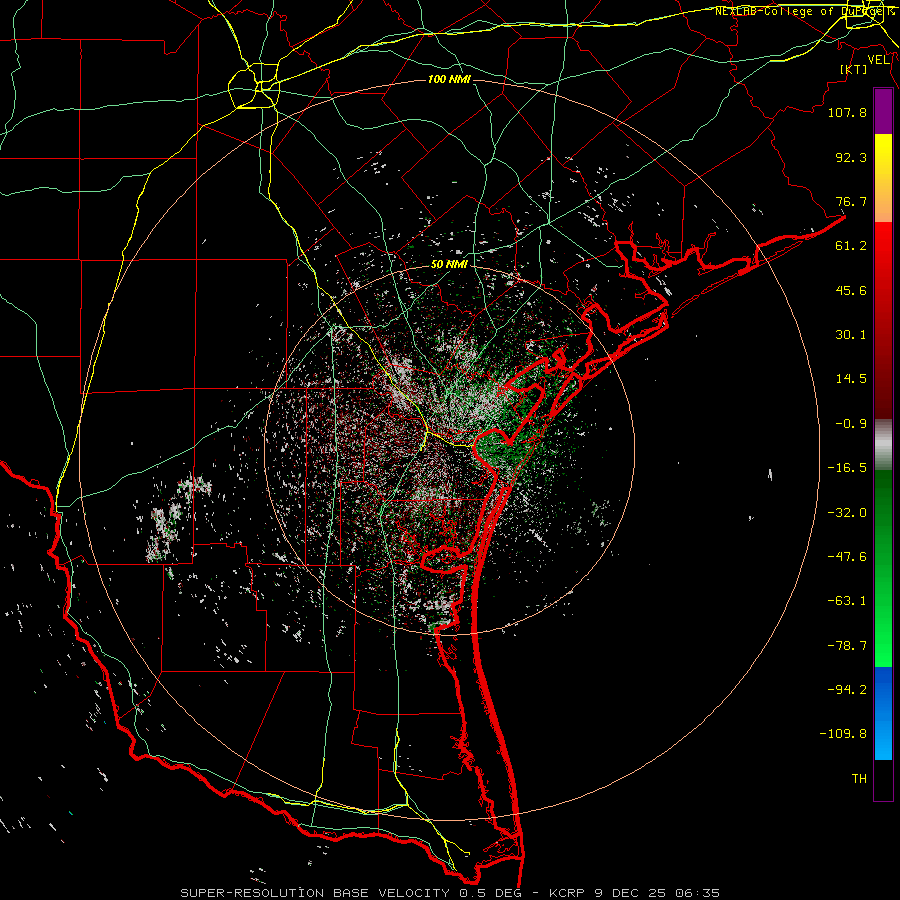Click the -47.6 velocity scale value
The image size is (900, 900).
pos(847,557)
